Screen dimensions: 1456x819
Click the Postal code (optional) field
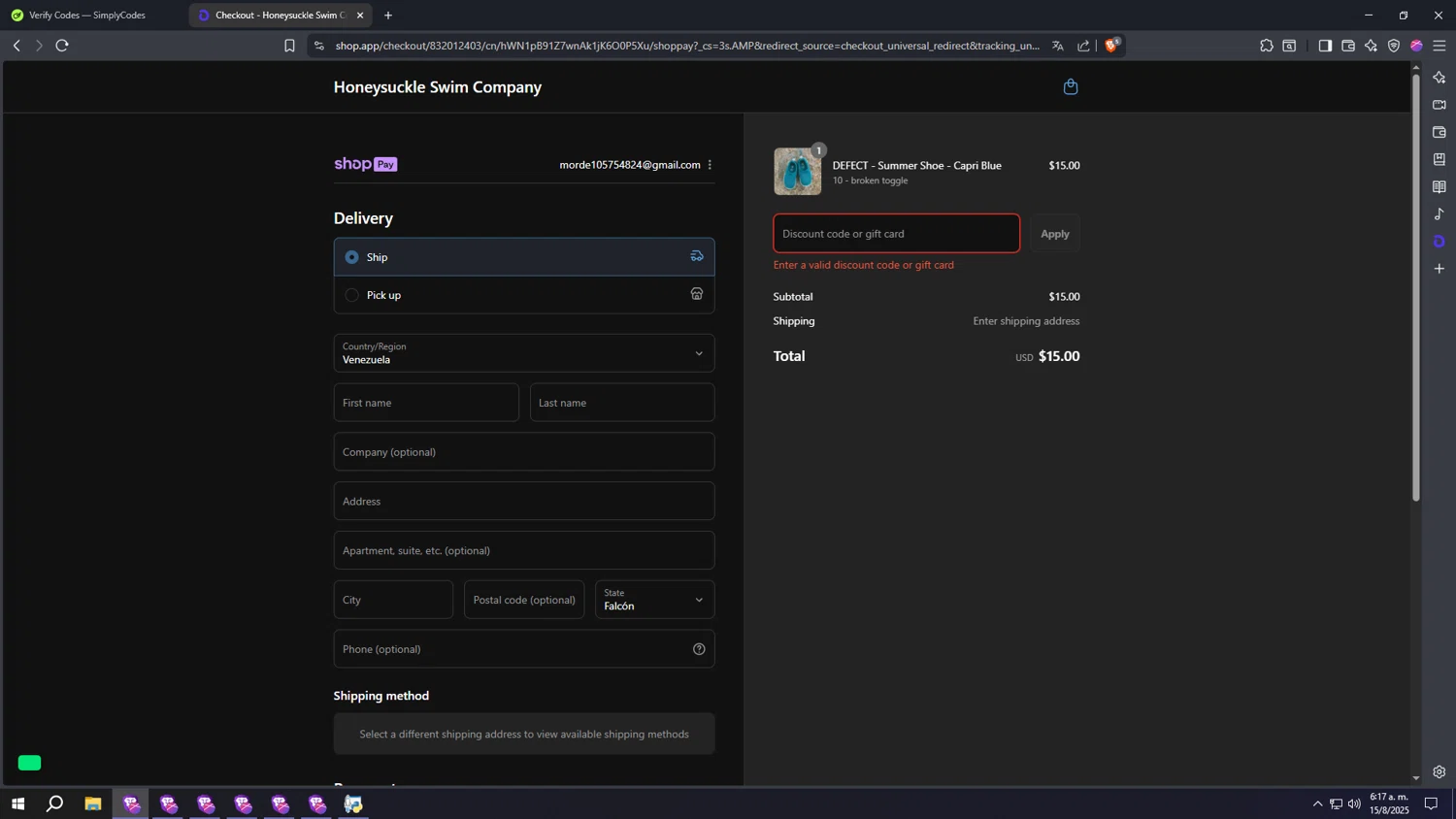(x=524, y=600)
